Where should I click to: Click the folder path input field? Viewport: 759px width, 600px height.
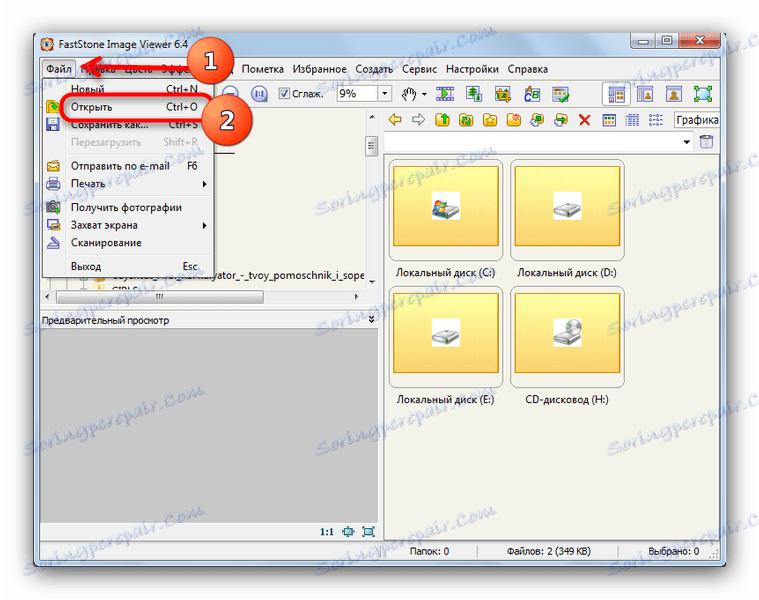(x=532, y=142)
